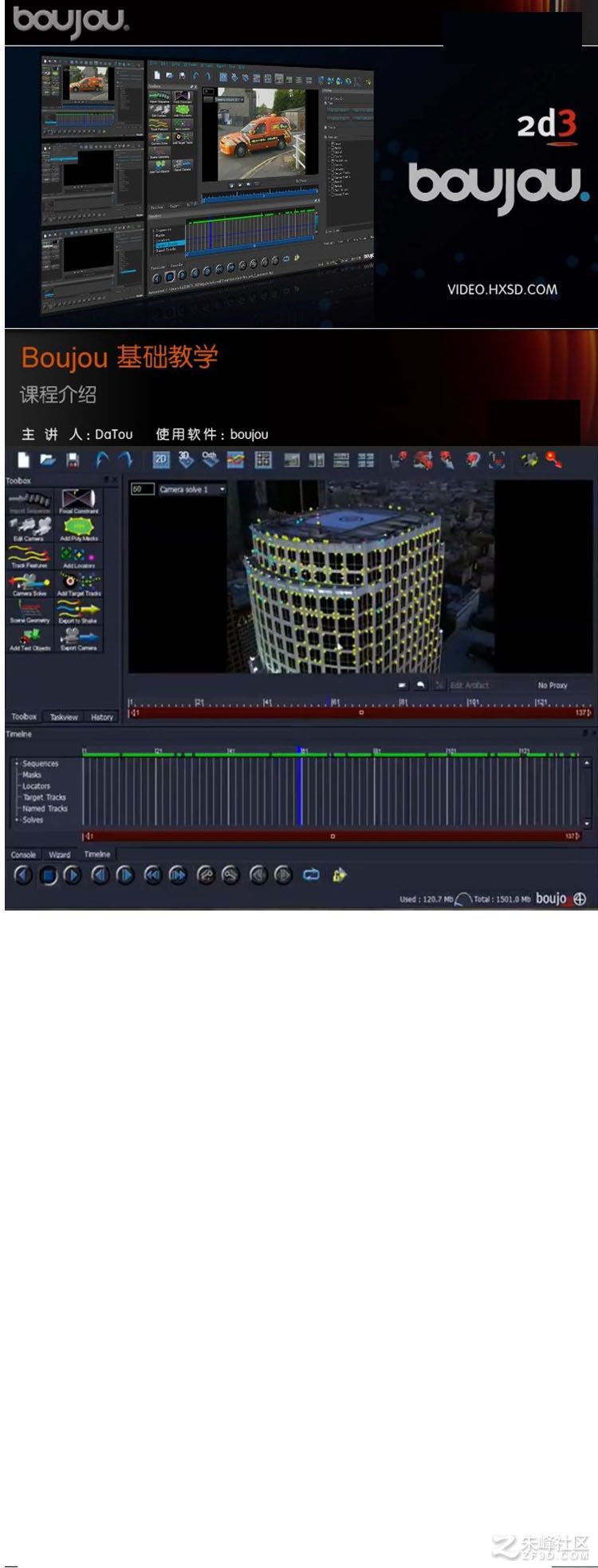This screenshot has width=598, height=1568.
Task: Click the Import Sequence toolbox icon
Action: (x=30, y=503)
